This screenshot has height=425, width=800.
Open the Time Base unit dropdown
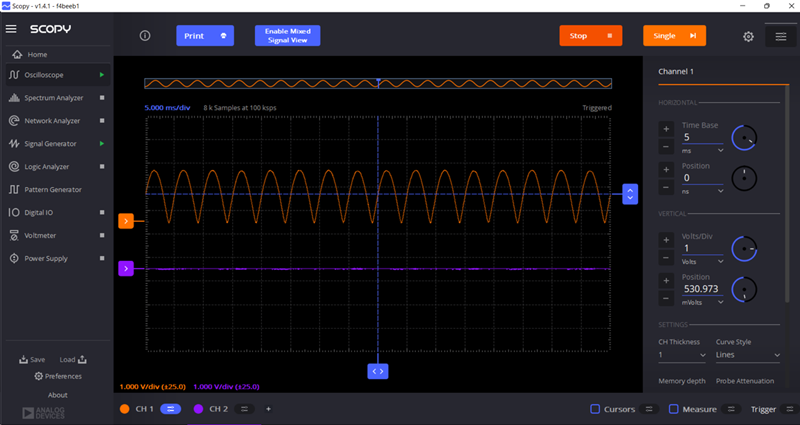tap(704, 150)
